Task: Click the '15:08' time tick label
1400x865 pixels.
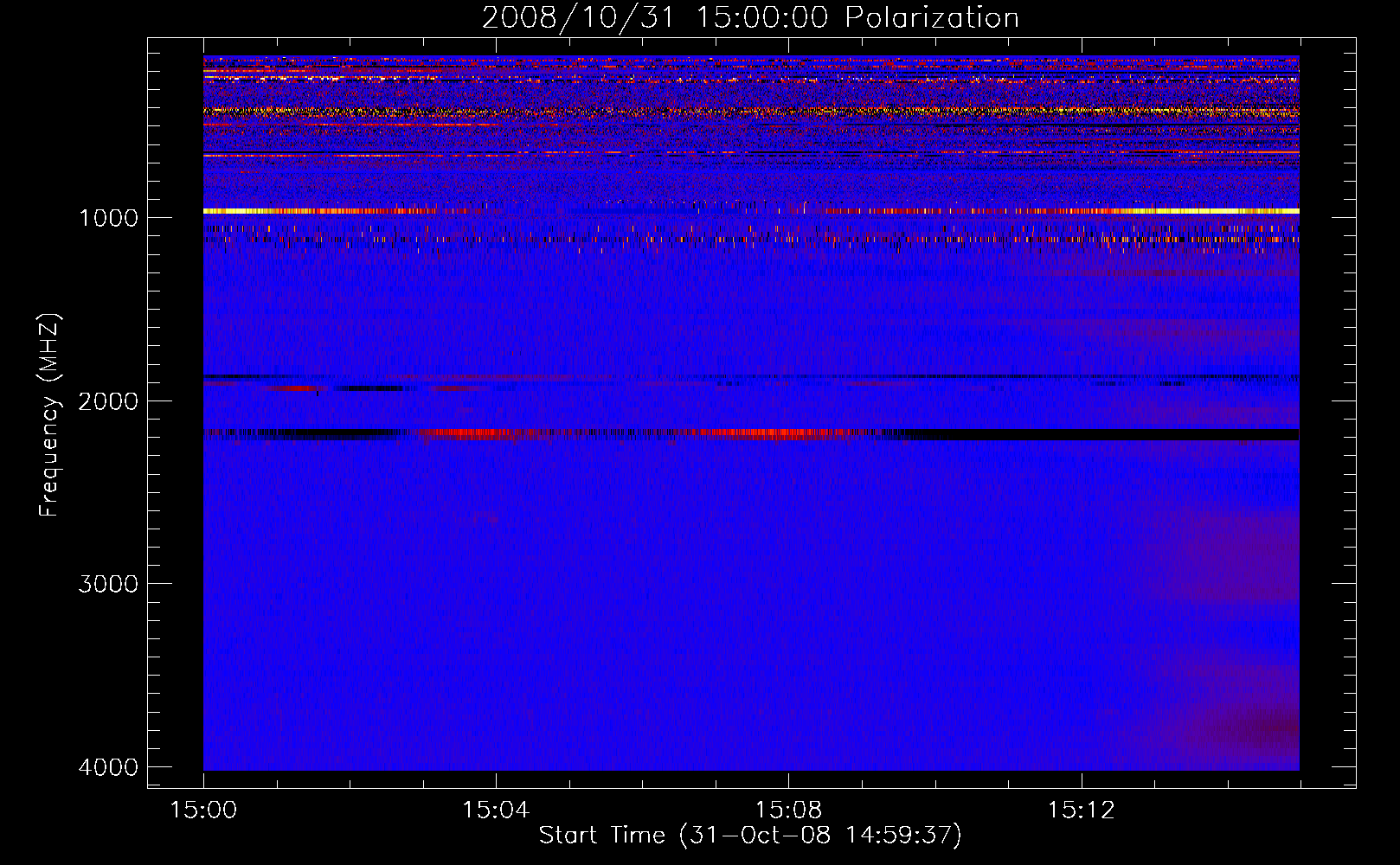Action: (788, 811)
